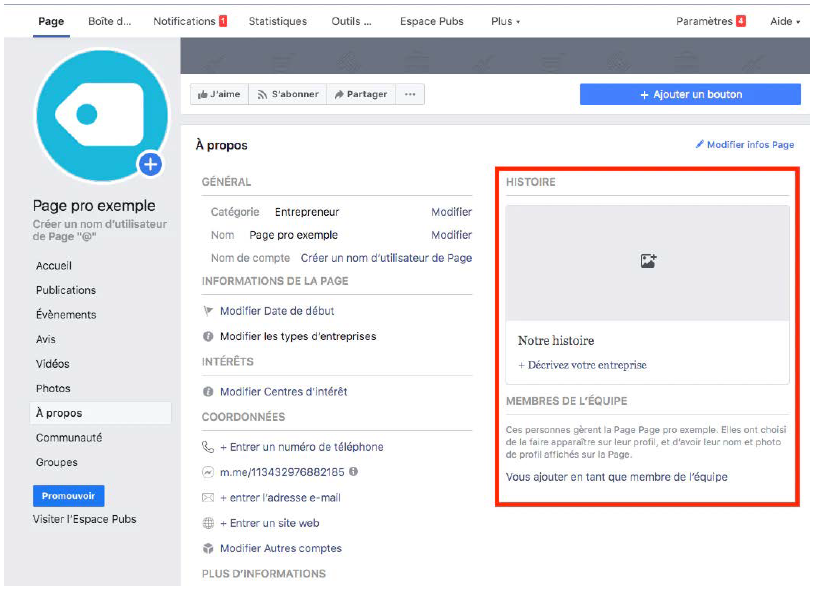The width and height of the screenshot is (817, 589).
Task: Click Modifier Autres comptes
Action: click(x=281, y=548)
